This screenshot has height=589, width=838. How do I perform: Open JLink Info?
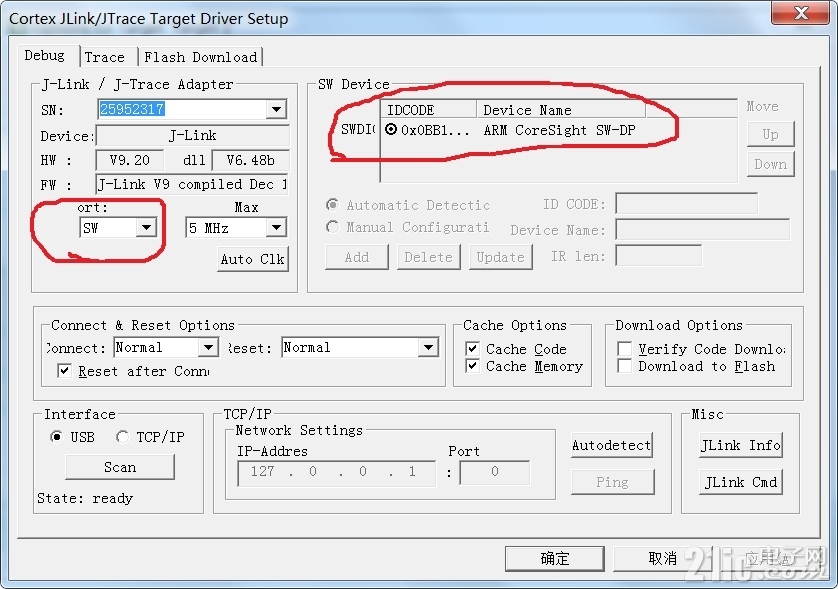741,445
